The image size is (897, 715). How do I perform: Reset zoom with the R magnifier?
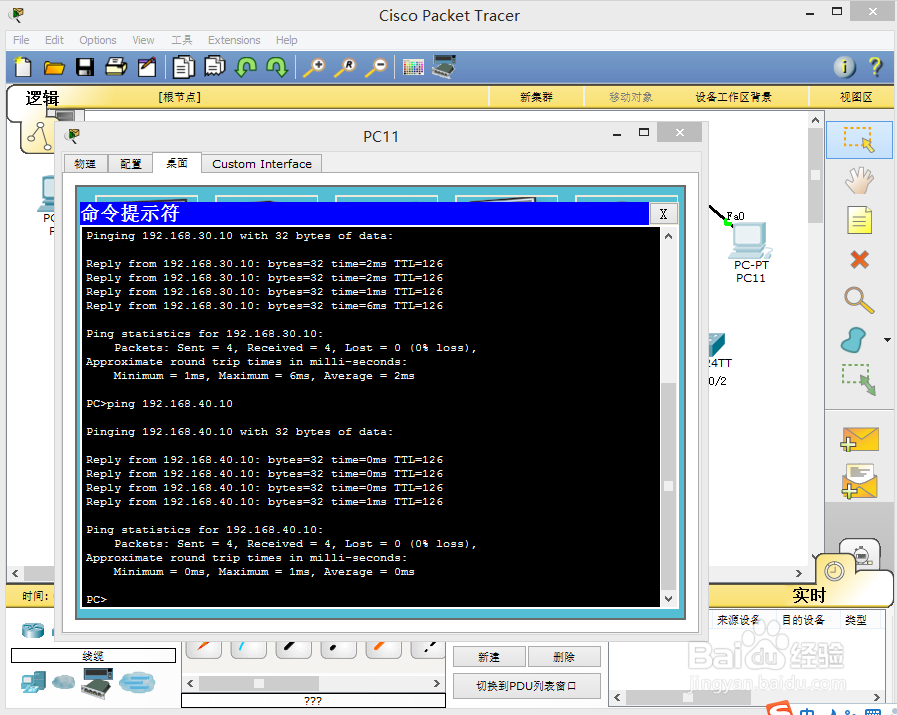346,67
